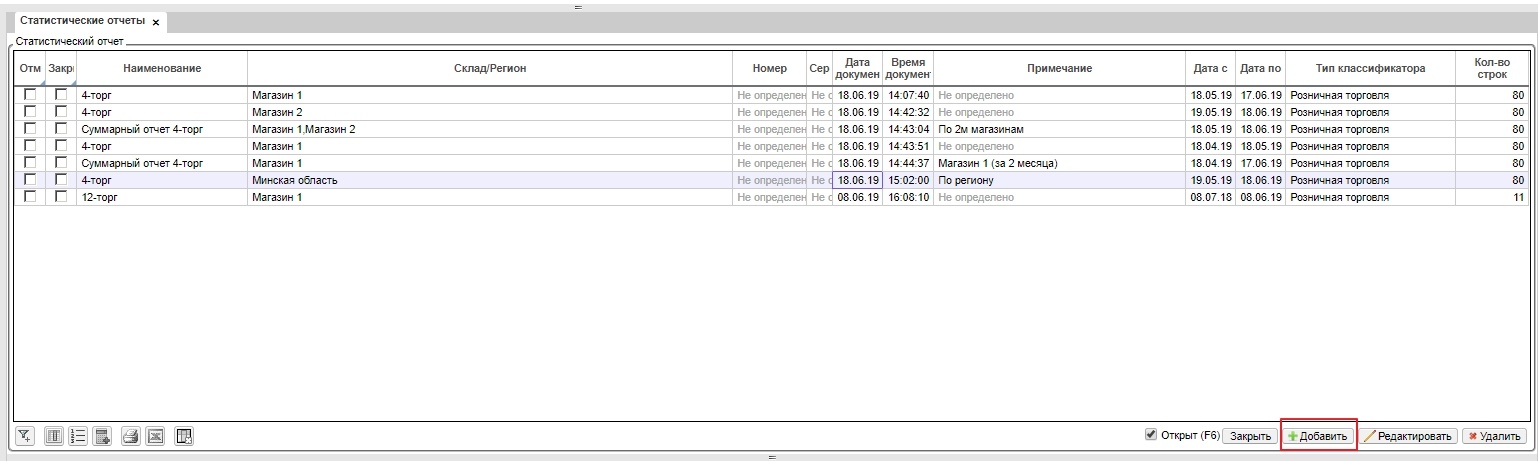Click the table with X icon
1538x461 pixels.
[183, 436]
